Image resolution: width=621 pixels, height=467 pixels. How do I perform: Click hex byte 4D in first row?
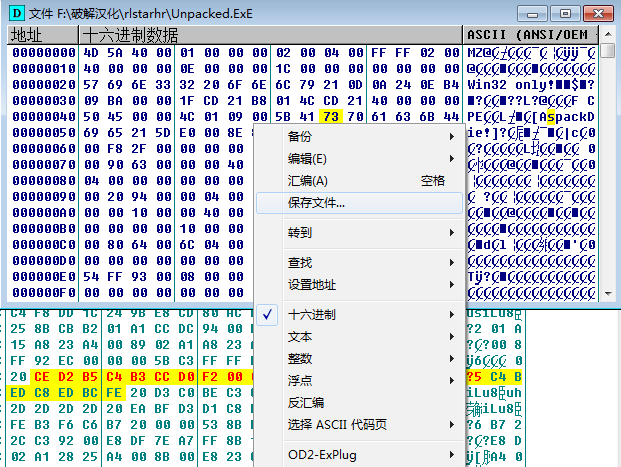click(x=91, y=53)
